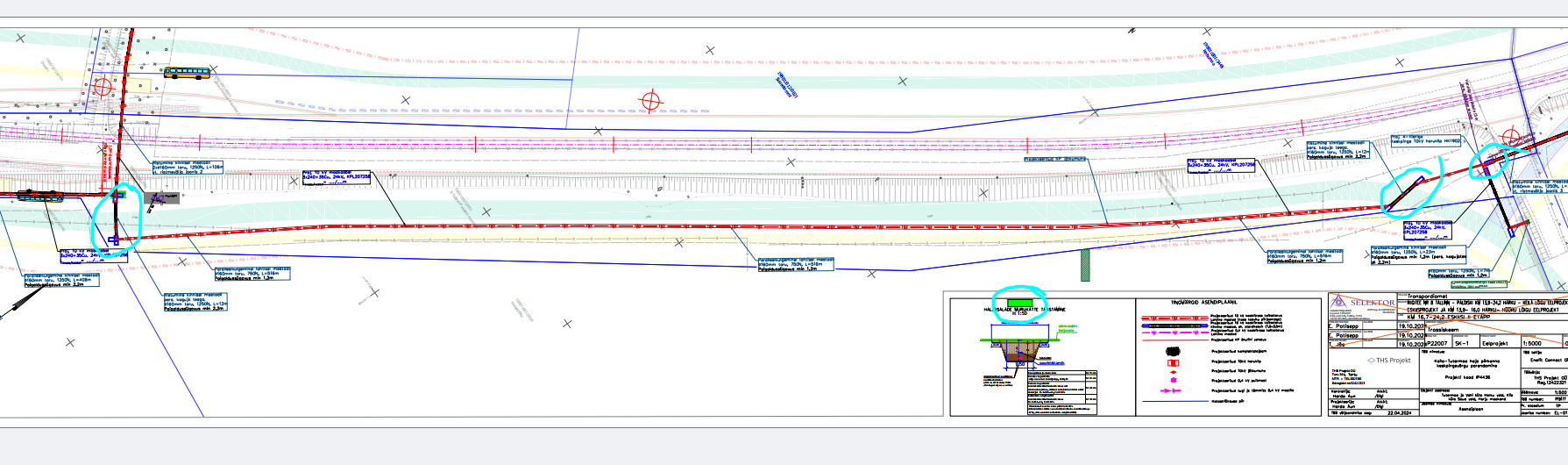Select the red jätkumuhv legend symbol
Image resolution: width=1568 pixels, height=465 pixels.
click(1174, 372)
